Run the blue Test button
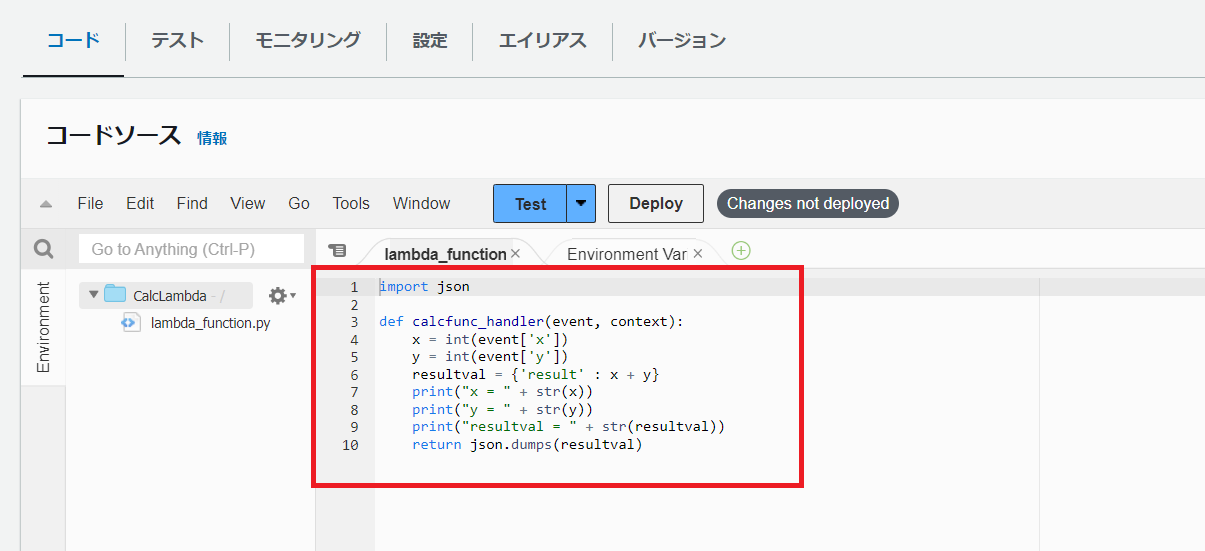 (x=530, y=204)
